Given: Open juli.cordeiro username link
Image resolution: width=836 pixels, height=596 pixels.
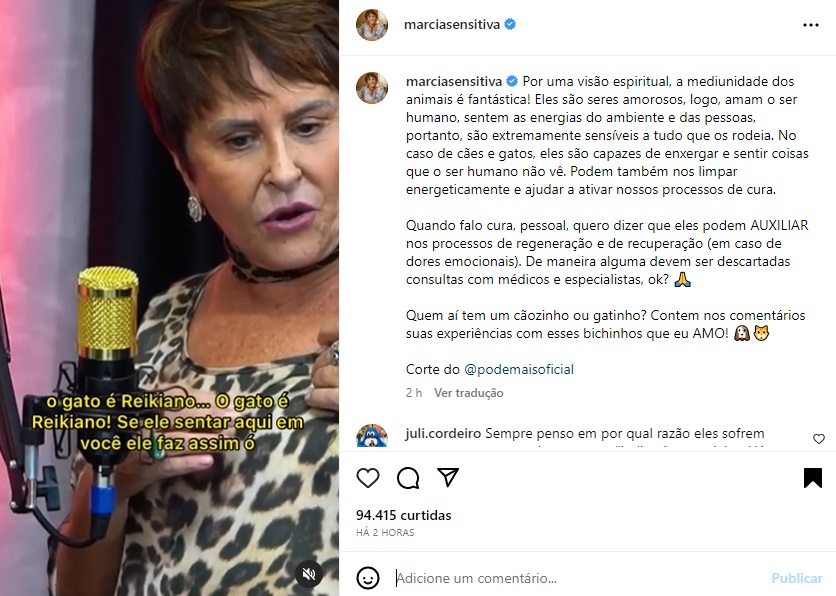Looking at the screenshot, I should tap(443, 433).
